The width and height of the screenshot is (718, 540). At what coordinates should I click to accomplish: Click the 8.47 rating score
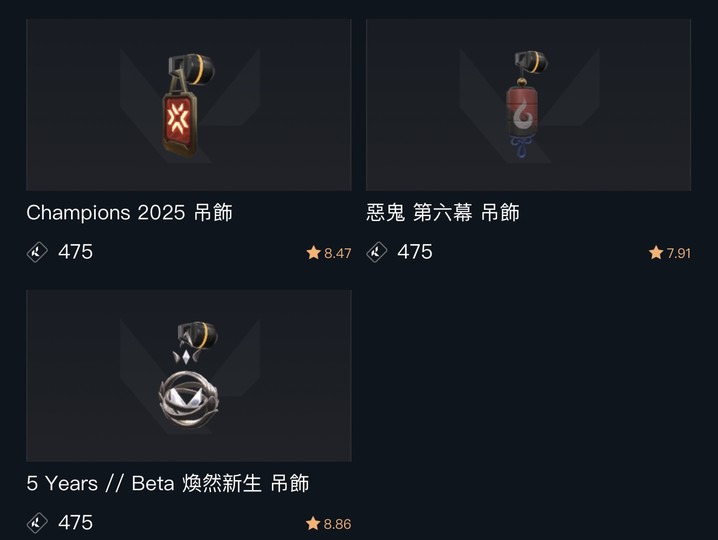[337, 253]
